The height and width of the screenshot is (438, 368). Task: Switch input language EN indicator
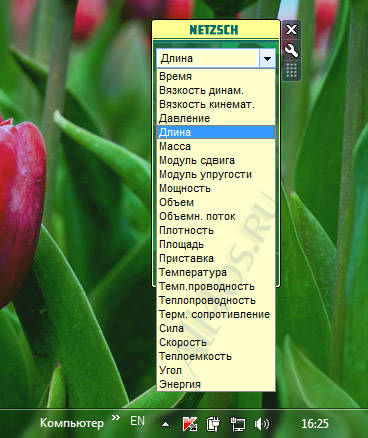pos(137,421)
